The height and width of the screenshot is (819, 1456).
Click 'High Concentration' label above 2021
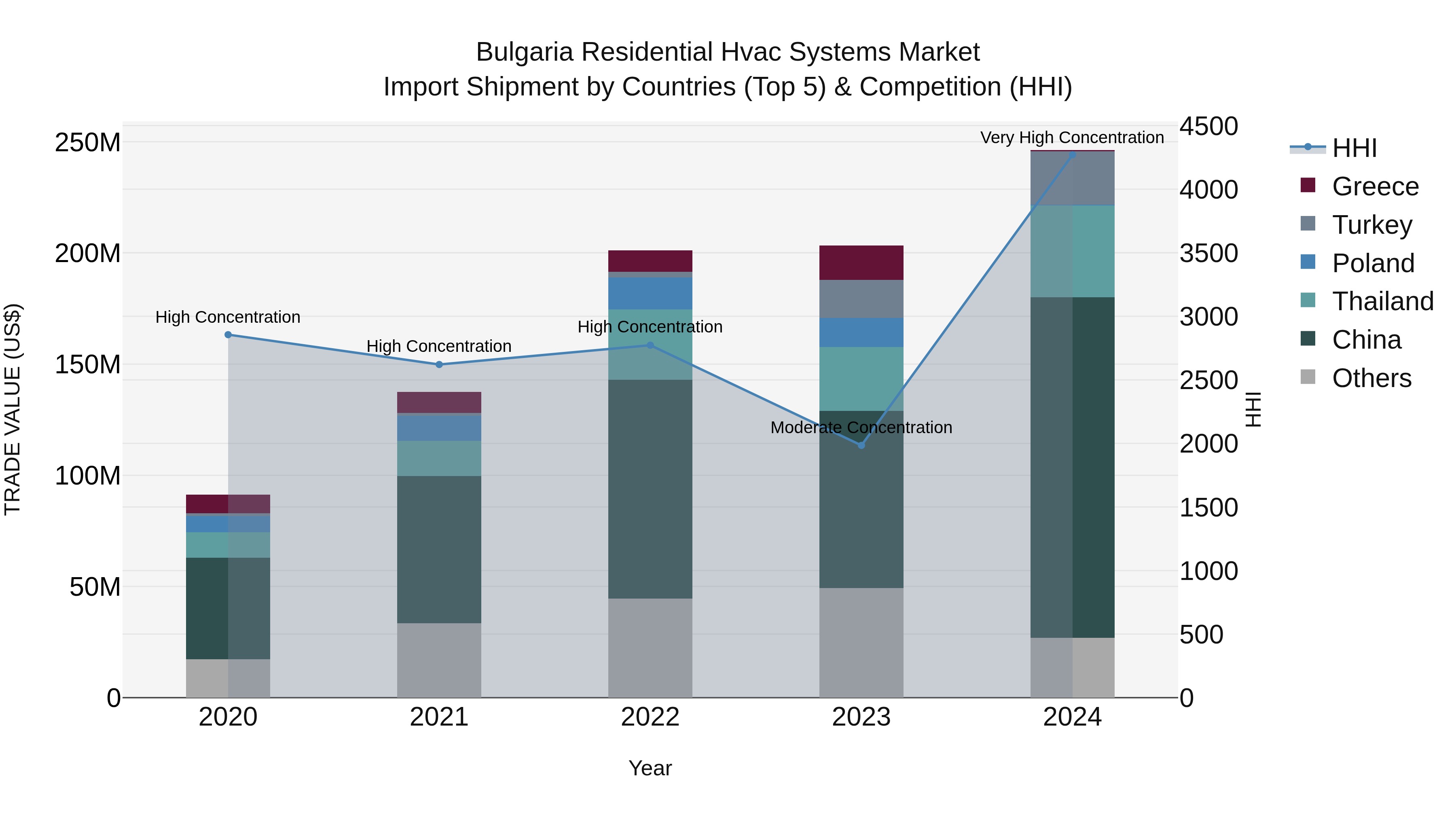(x=439, y=346)
